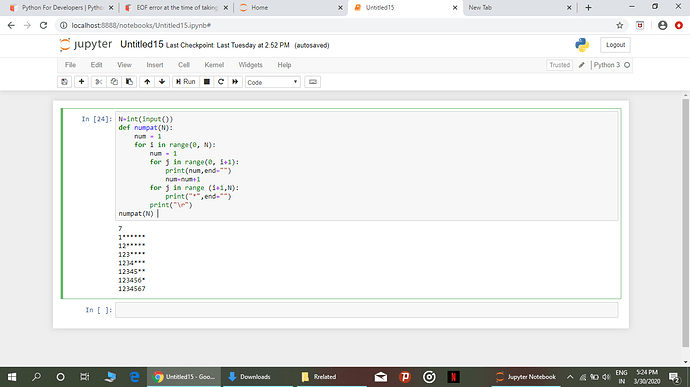Run the selected cell
This screenshot has height=387, width=690.
(186, 82)
